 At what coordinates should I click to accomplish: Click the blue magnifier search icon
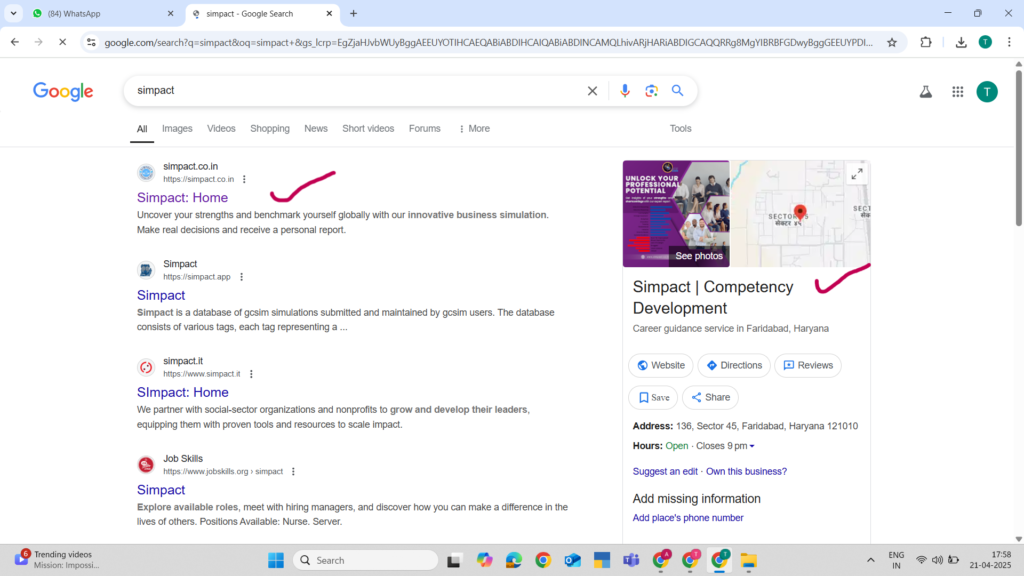coord(677,91)
